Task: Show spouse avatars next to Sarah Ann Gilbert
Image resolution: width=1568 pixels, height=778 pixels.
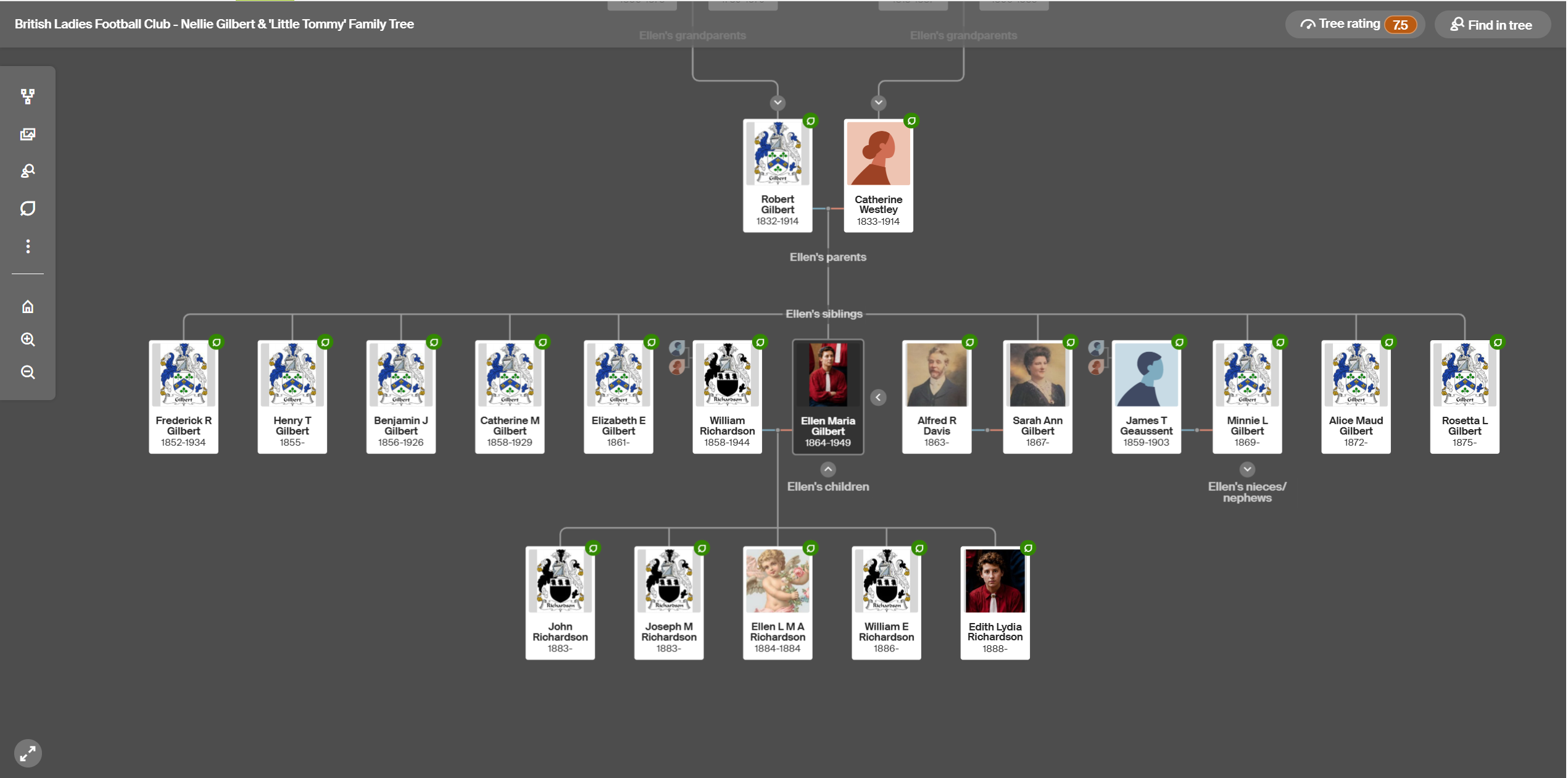Action: (x=1097, y=358)
